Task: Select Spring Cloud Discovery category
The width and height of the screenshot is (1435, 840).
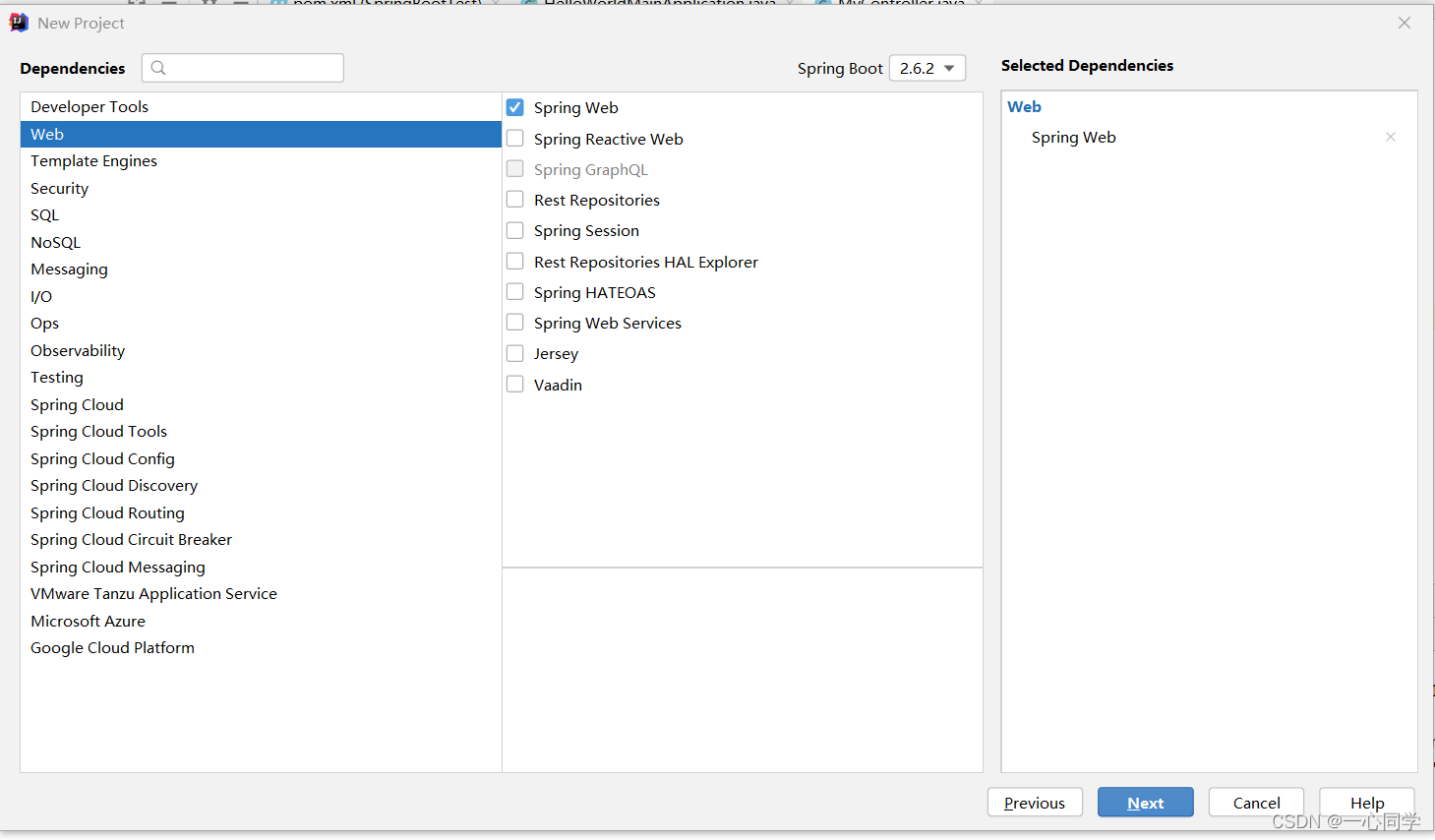Action: [261, 485]
